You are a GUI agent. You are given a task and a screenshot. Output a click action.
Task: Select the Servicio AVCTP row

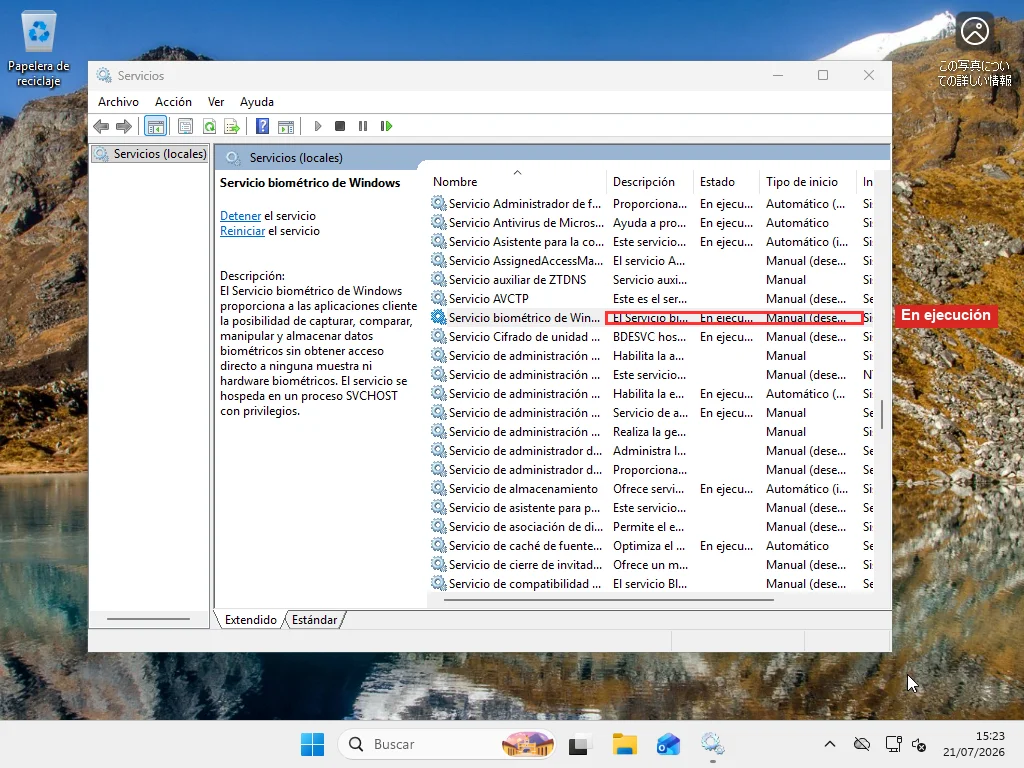(651, 298)
